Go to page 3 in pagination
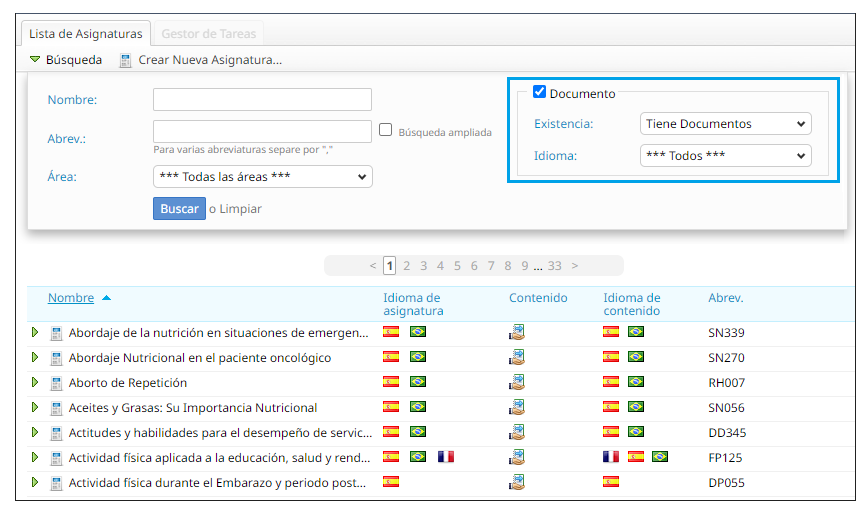 424,266
